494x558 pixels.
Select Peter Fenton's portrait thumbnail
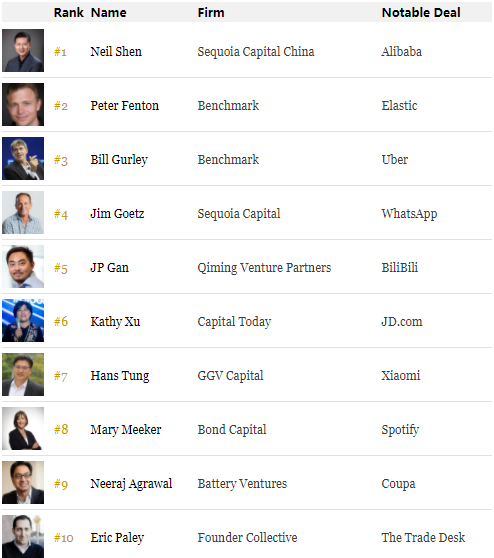point(23,105)
